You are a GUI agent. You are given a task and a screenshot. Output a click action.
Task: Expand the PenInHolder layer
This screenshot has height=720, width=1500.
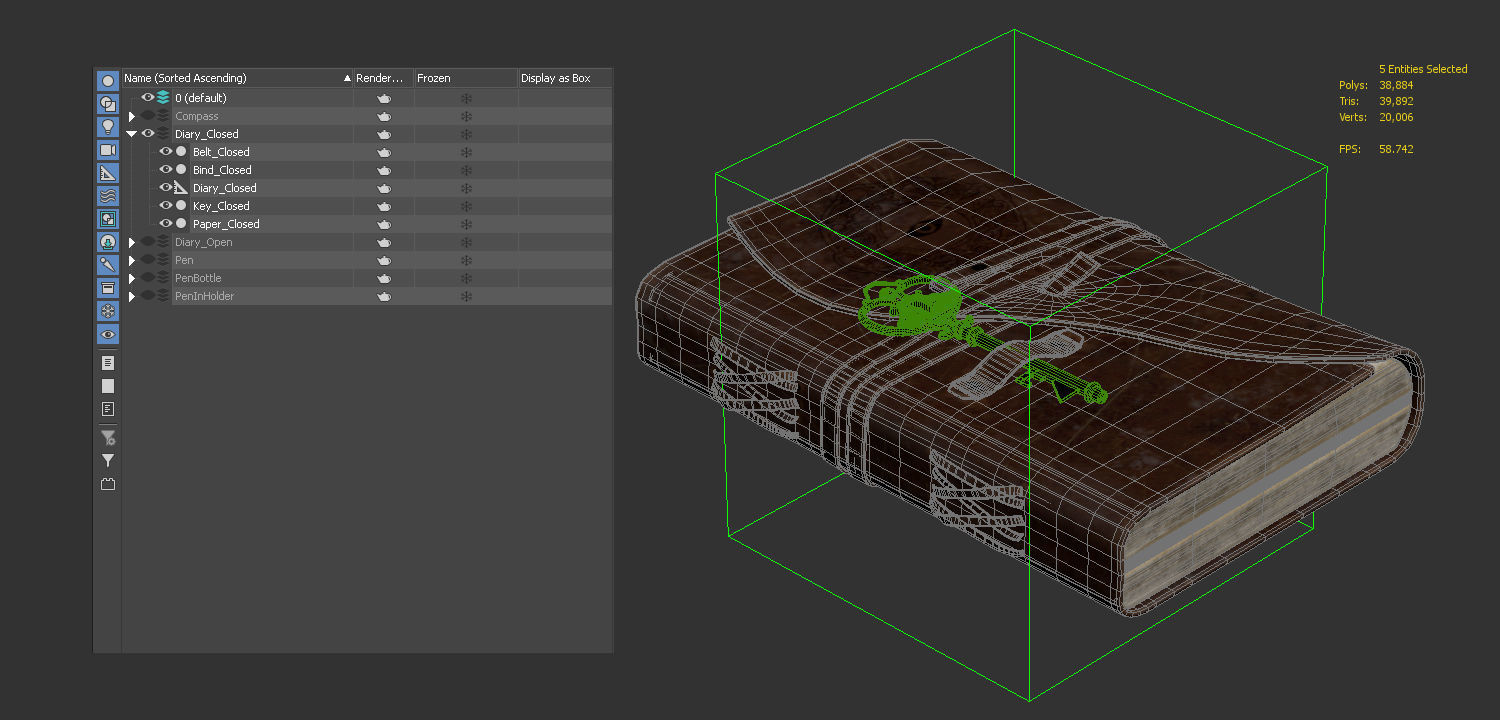coord(132,296)
